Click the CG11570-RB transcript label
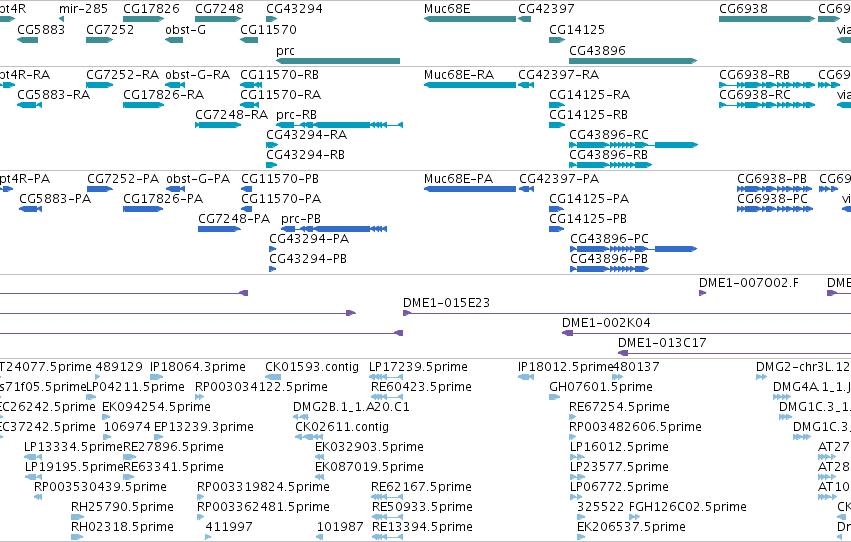The height and width of the screenshot is (542, 851). (x=280, y=75)
